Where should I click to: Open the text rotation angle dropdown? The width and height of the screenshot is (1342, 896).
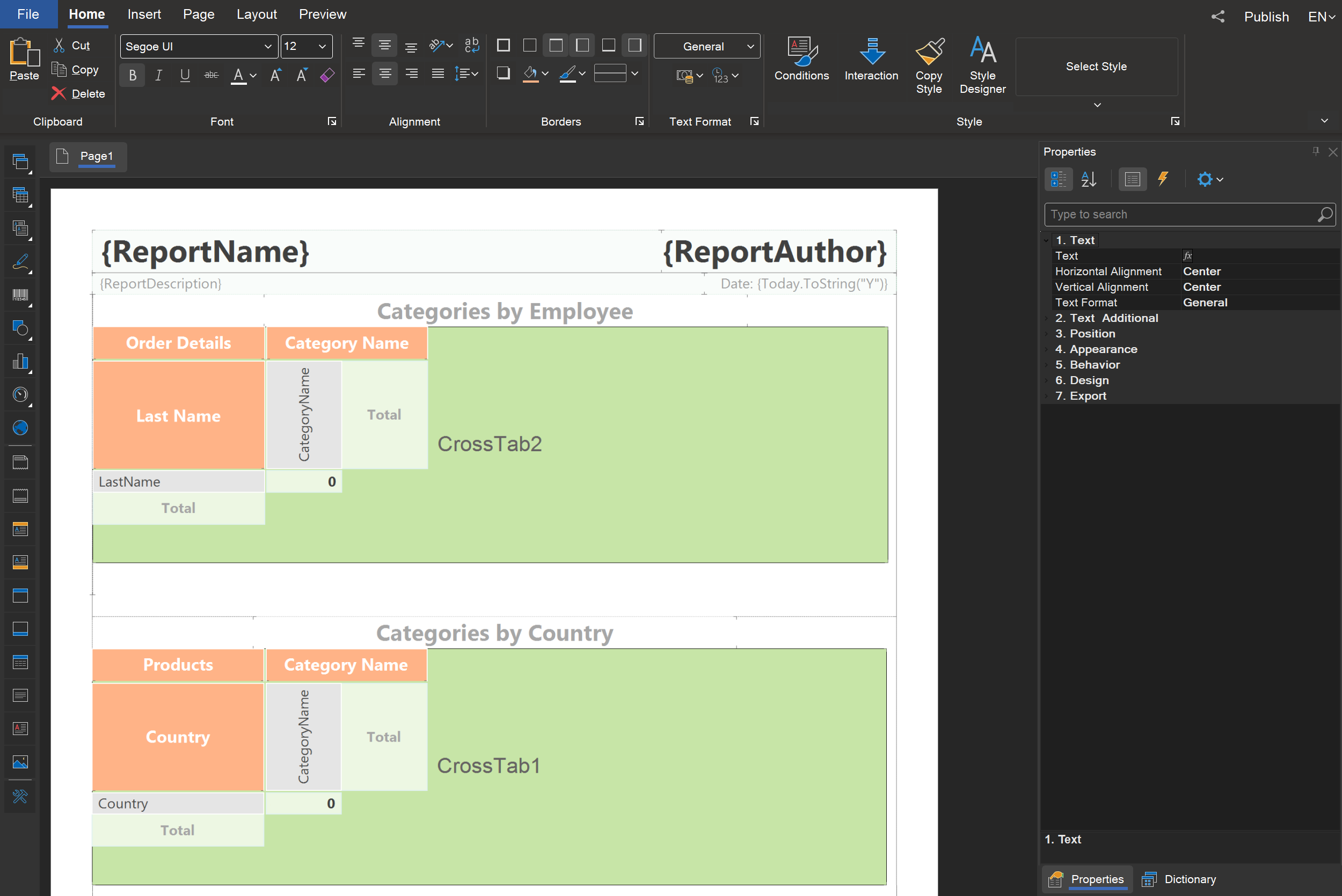coord(441,45)
